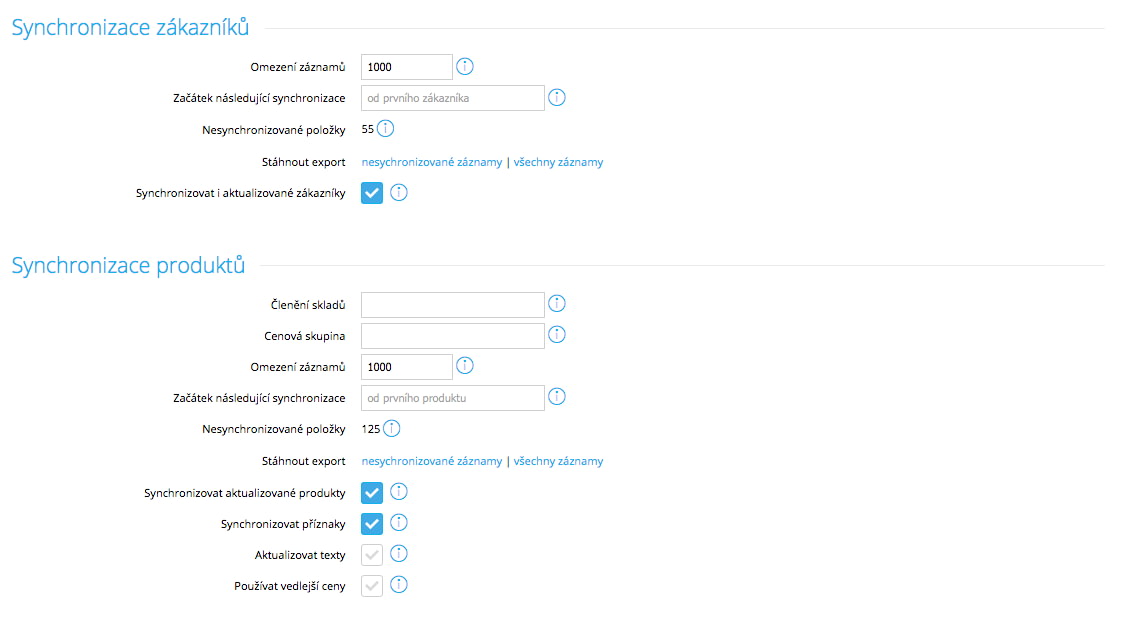Click info icon beside value 125
This screenshot has width=1126, height=624.
(391, 429)
